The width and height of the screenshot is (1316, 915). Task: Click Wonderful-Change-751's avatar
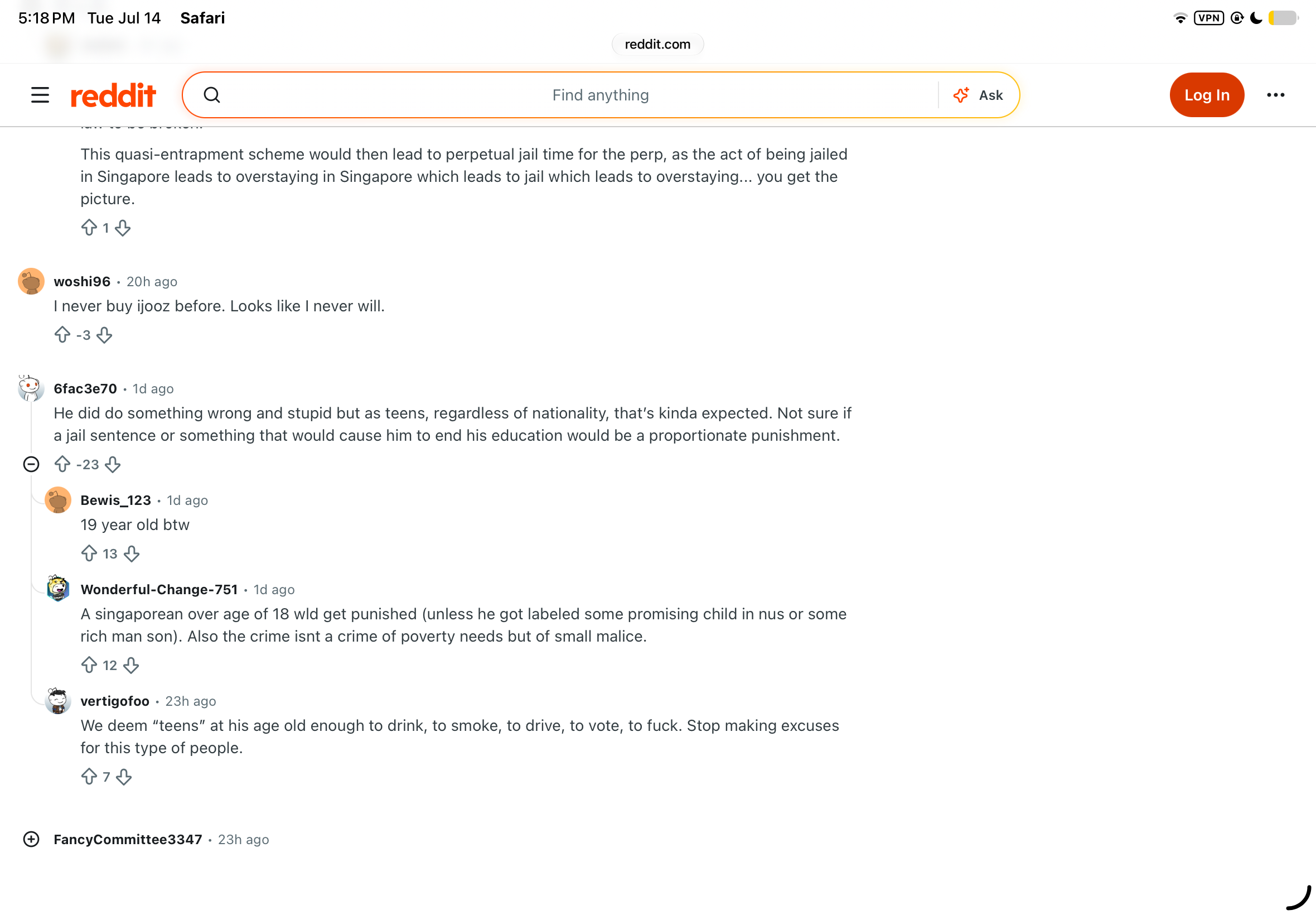[x=58, y=589]
